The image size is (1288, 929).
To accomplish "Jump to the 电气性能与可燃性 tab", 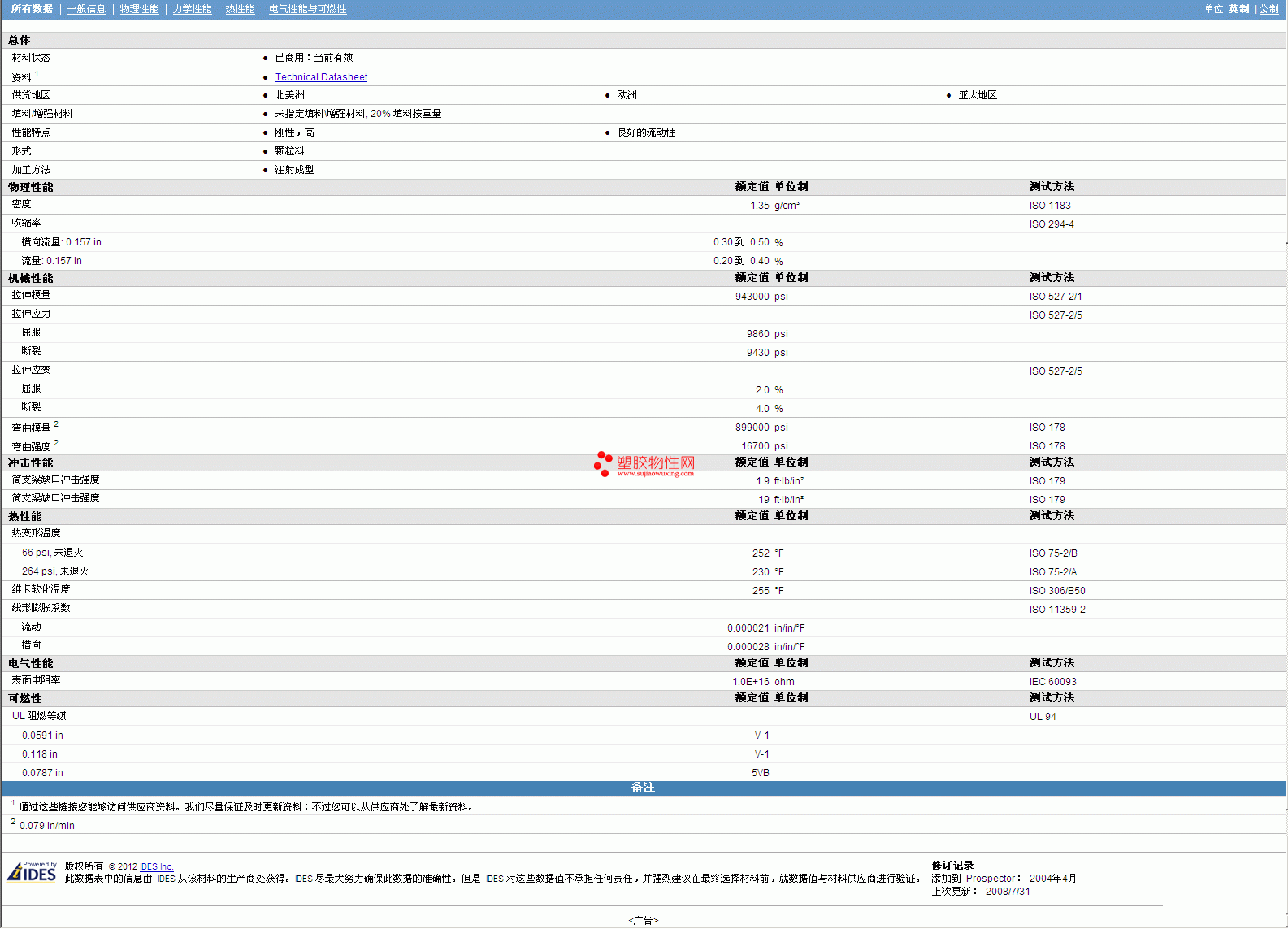I will pos(307,9).
